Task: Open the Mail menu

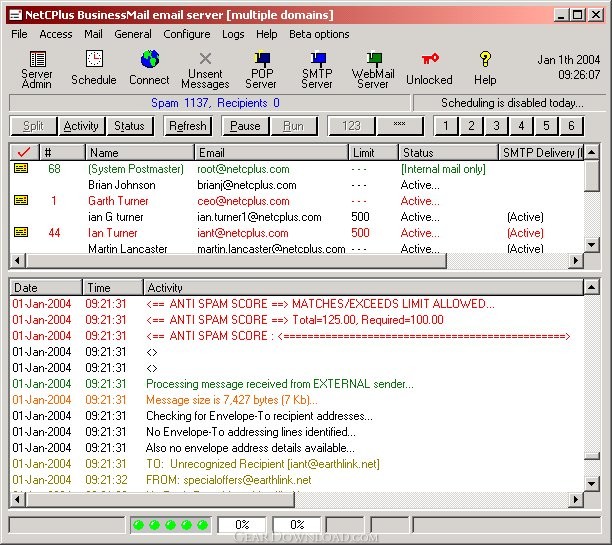Action: [x=93, y=34]
